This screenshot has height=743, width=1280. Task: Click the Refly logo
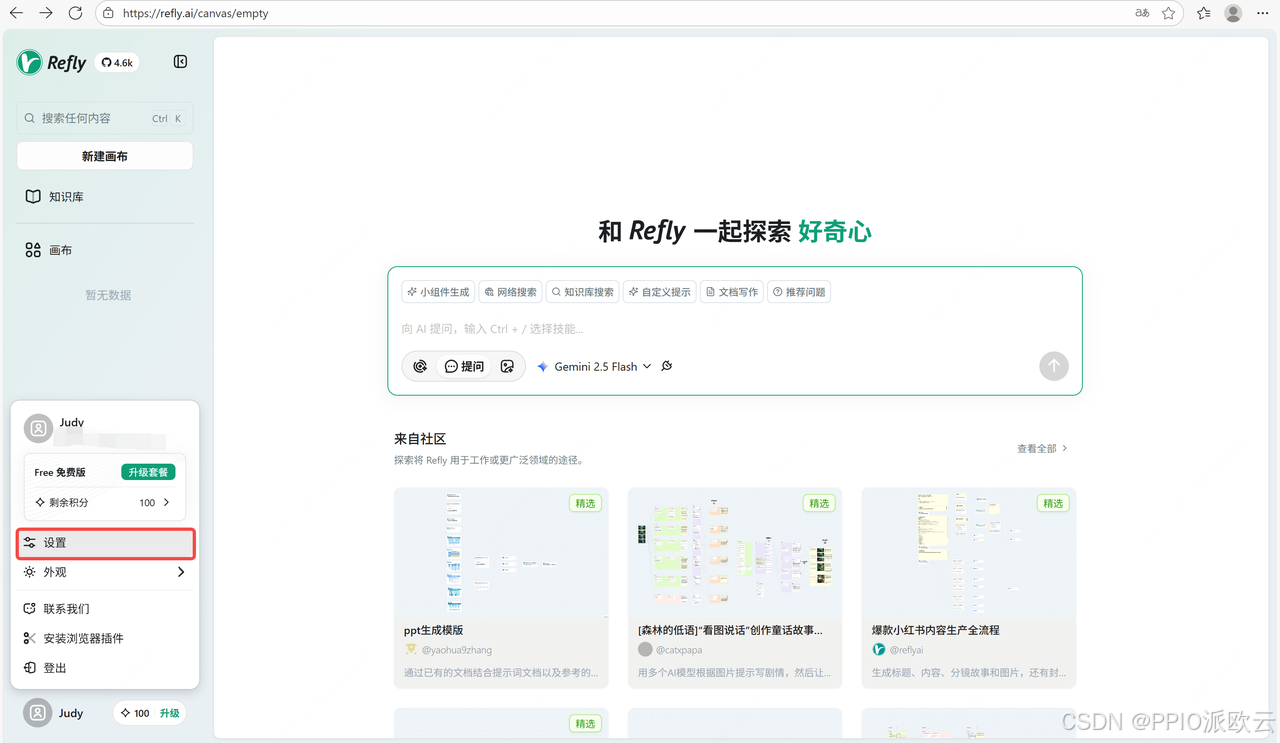52,62
